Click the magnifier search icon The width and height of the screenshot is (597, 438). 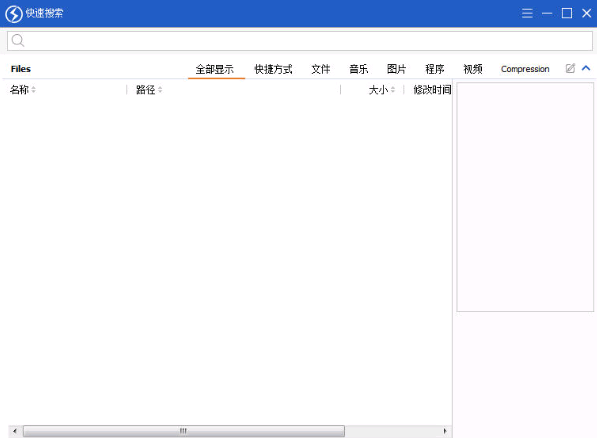coord(18,40)
